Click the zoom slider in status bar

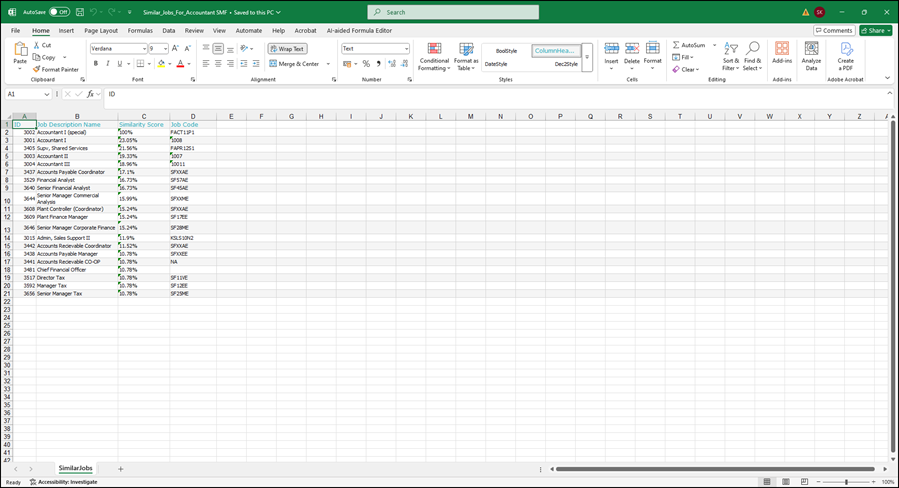[847, 482]
